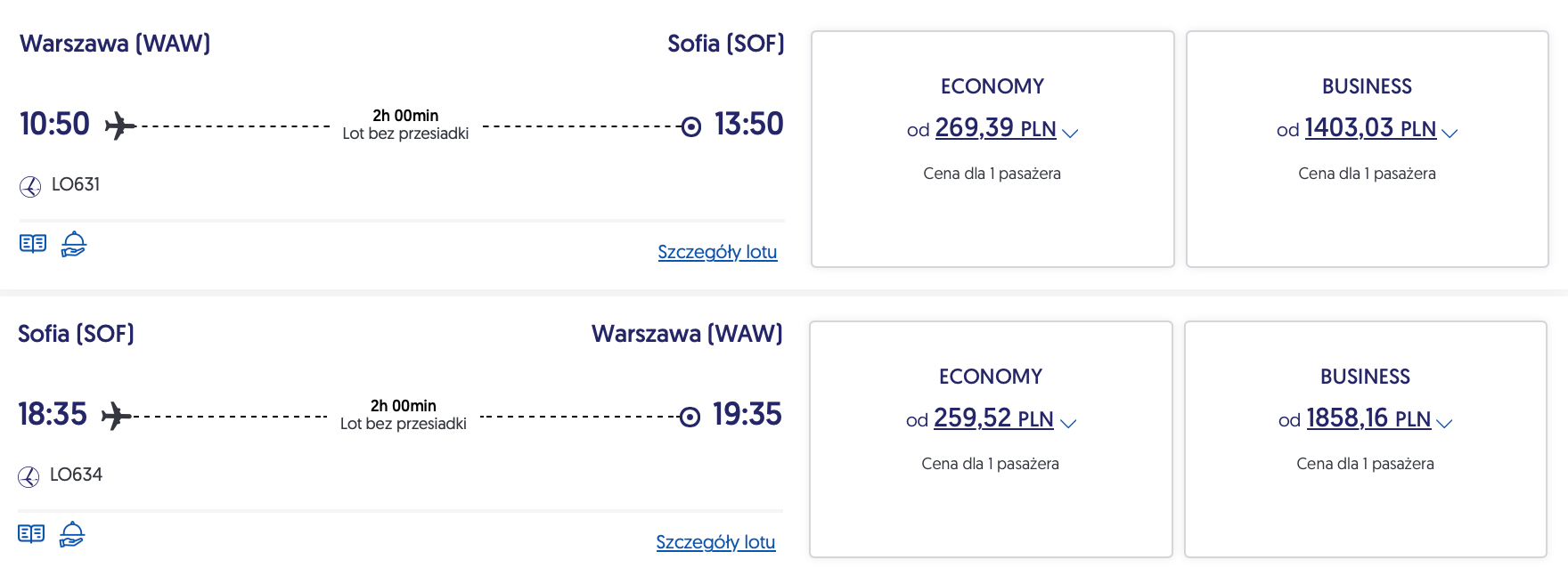Click the LOT airline logo beside LO631
This screenshot has height=576, width=1568.
point(30,186)
